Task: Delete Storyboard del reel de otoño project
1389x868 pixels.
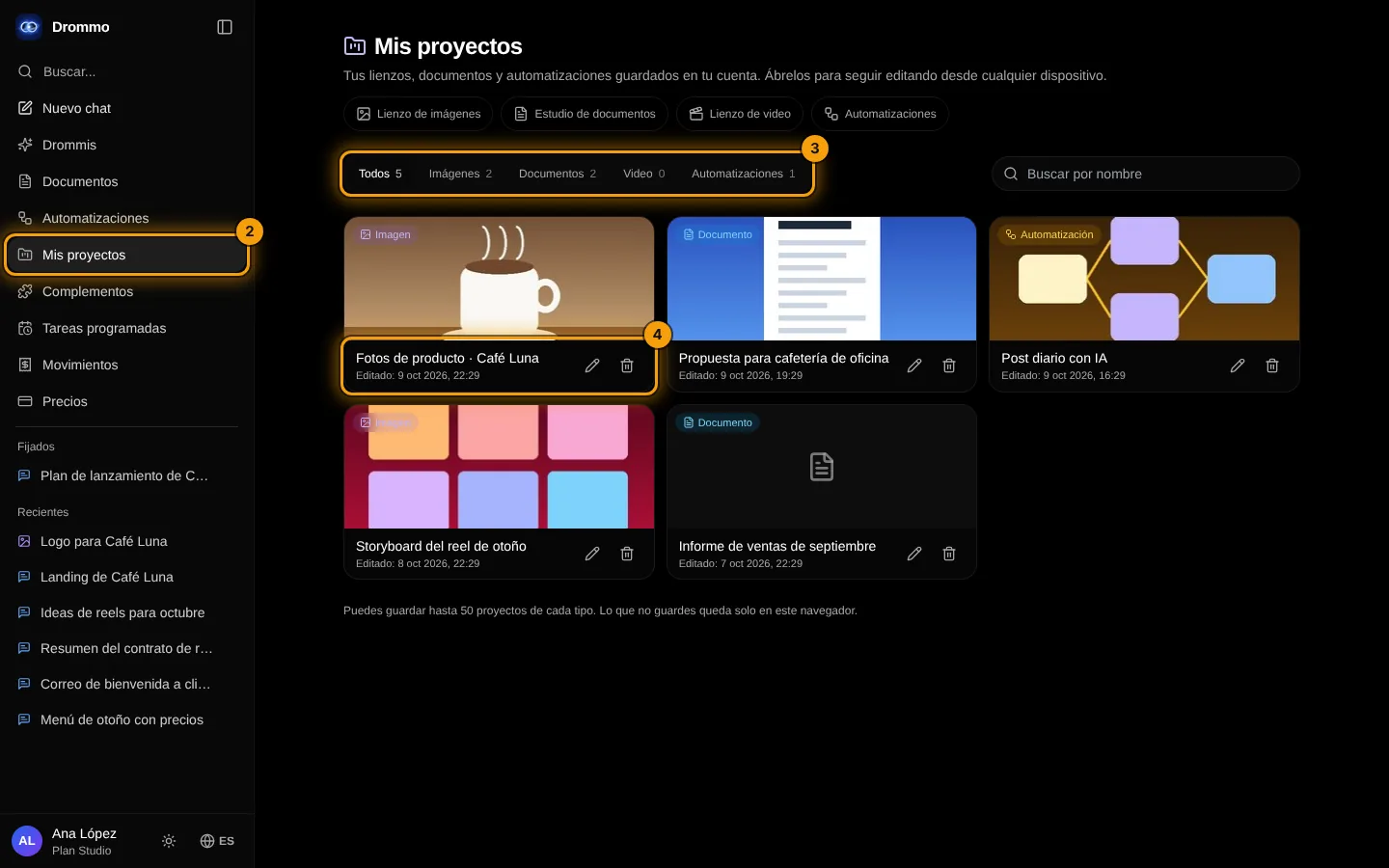Action: [x=627, y=554]
